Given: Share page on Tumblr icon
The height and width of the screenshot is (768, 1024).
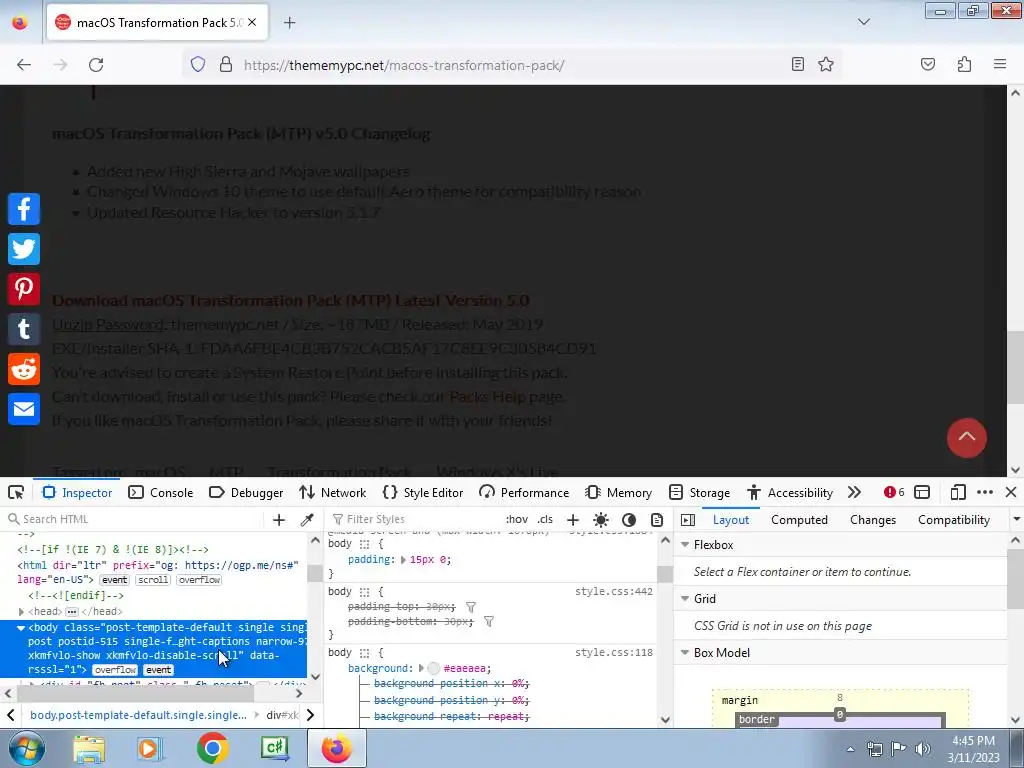Looking at the screenshot, I should (x=24, y=329).
